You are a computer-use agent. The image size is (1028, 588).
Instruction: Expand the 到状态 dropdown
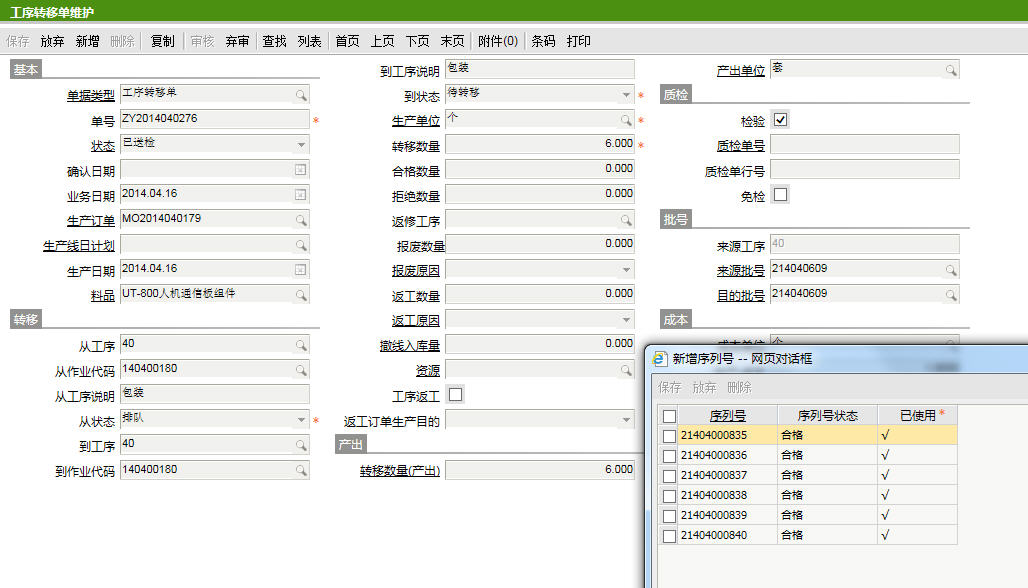[626, 95]
